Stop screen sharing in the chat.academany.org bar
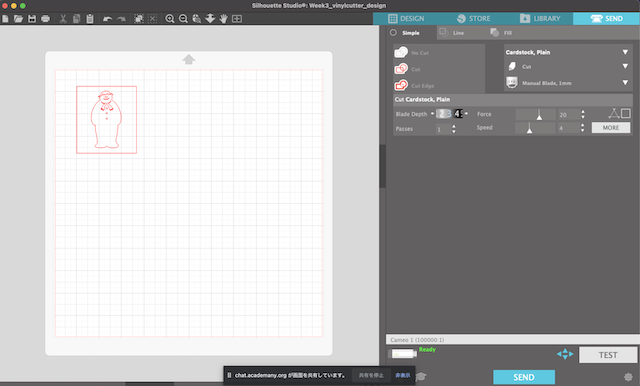 pyautogui.click(x=371, y=375)
